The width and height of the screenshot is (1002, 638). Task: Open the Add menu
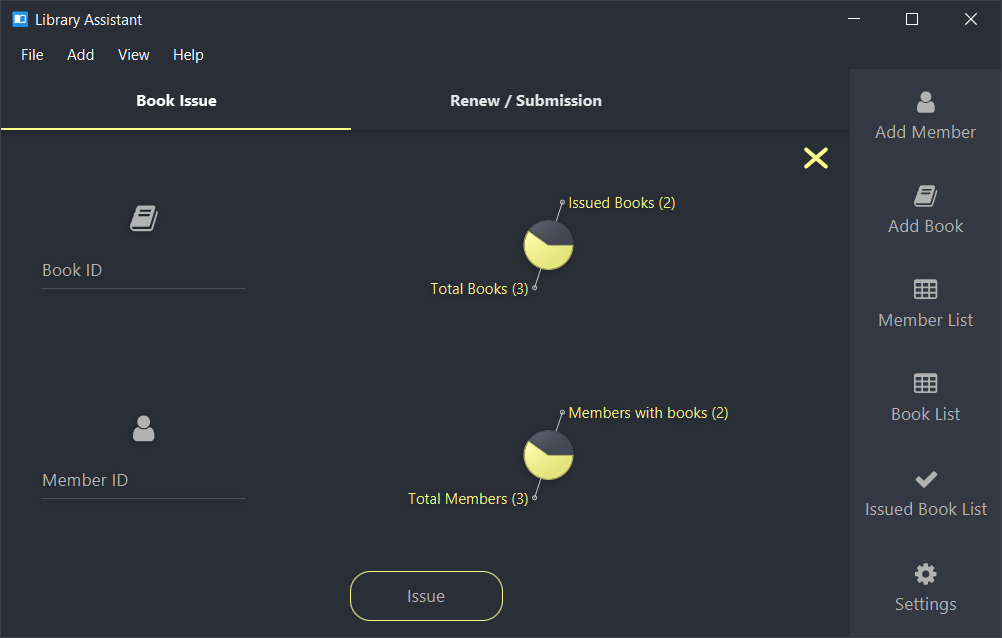coord(81,55)
